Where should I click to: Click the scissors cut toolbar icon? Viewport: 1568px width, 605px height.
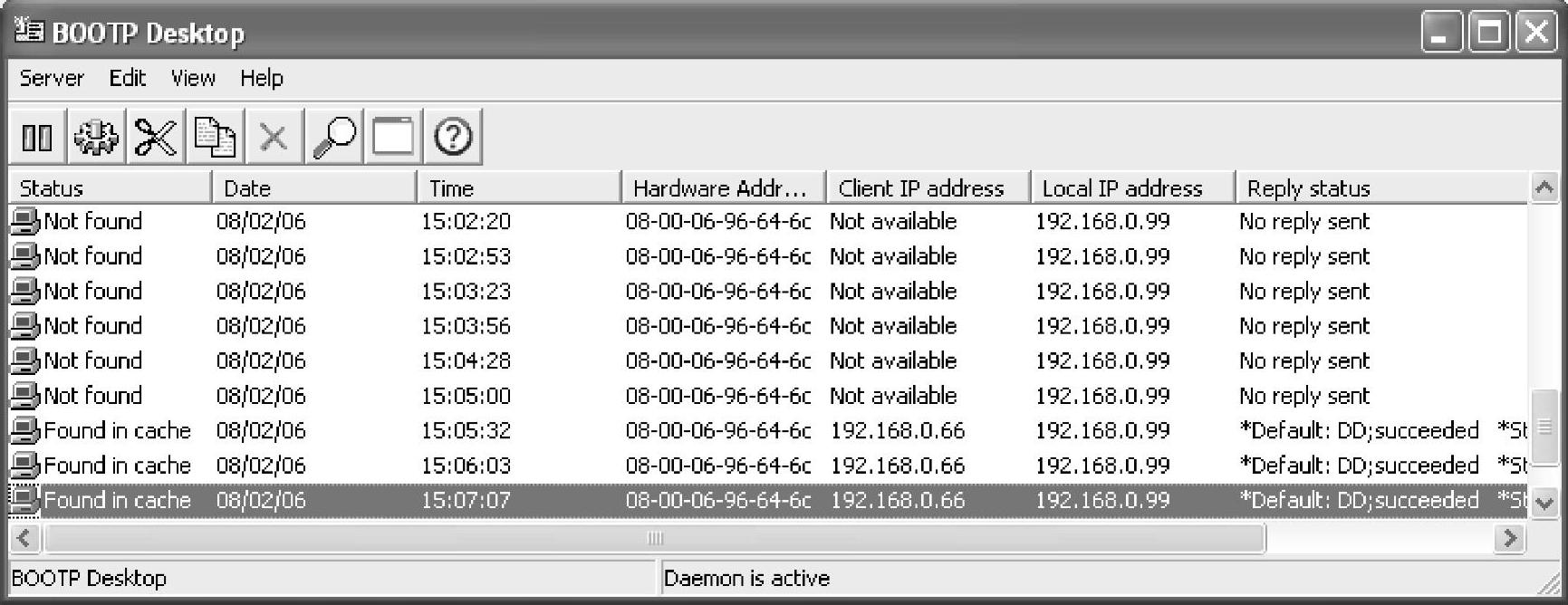click(x=156, y=138)
